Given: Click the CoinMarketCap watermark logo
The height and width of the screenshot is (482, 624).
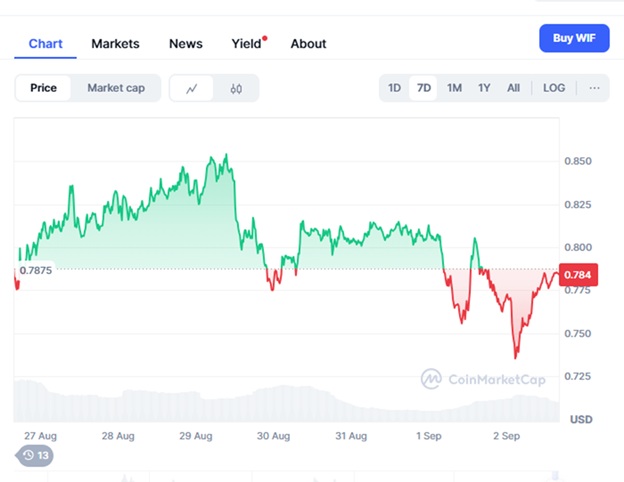Looking at the screenshot, I should click(432, 379).
